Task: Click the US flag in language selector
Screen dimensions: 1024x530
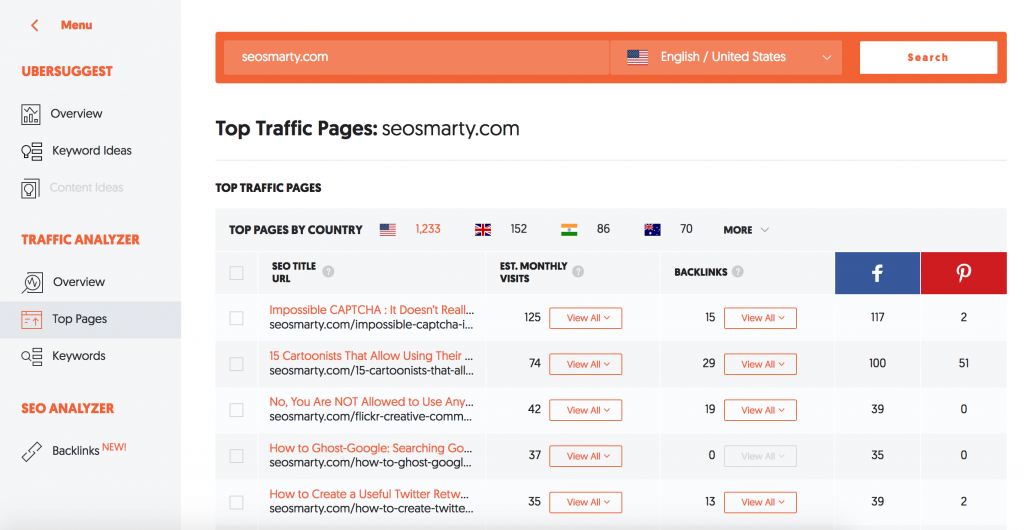Action: 637,57
